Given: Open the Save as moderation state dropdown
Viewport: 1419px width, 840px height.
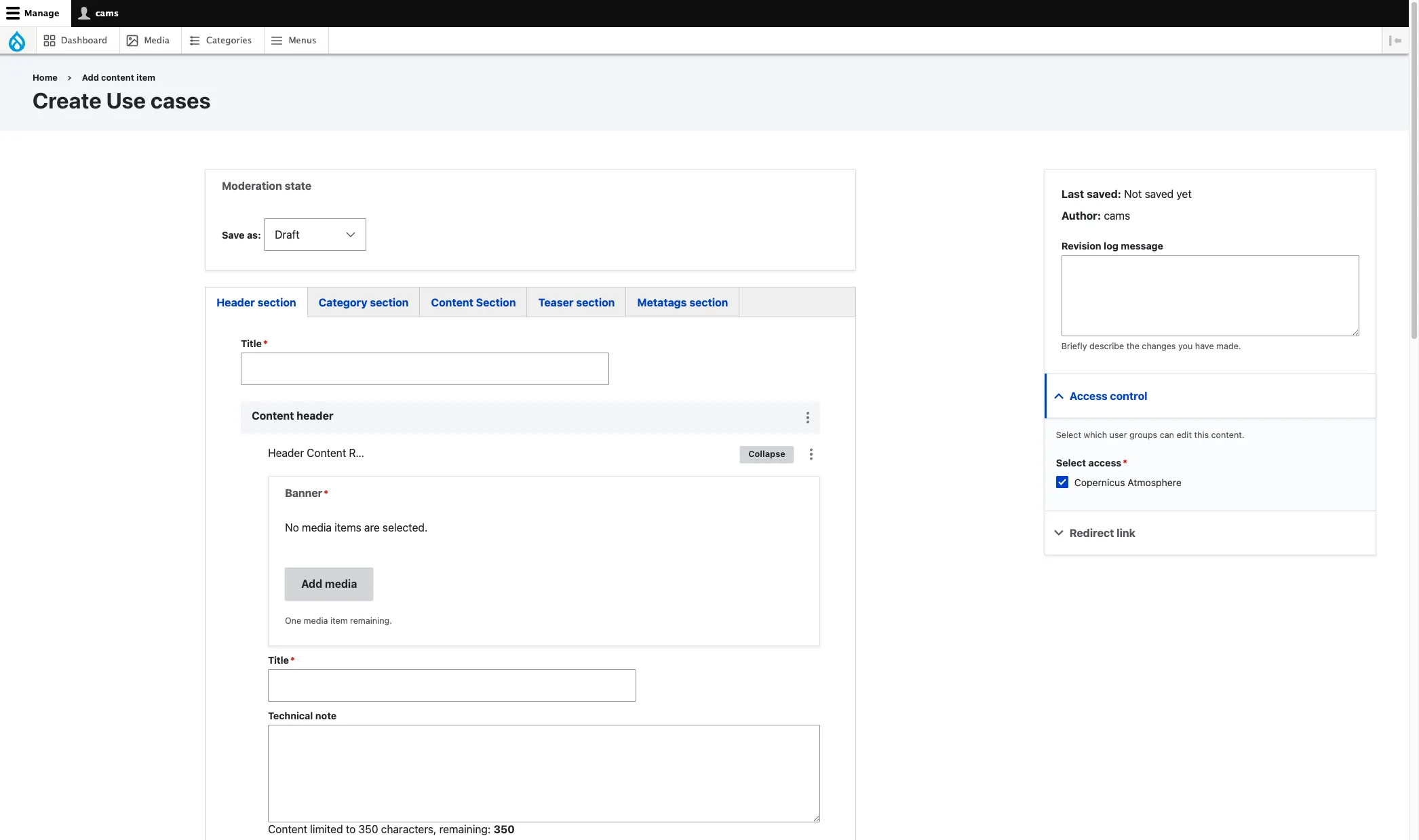Looking at the screenshot, I should [x=315, y=235].
